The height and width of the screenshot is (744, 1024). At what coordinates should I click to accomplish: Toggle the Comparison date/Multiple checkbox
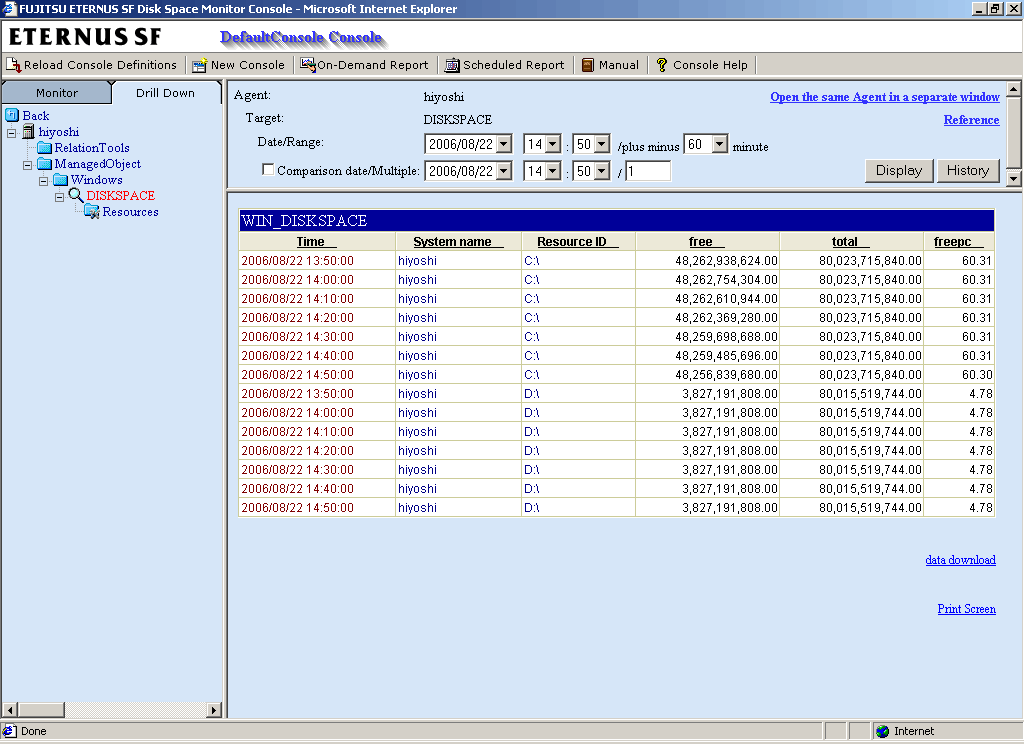tap(268, 170)
